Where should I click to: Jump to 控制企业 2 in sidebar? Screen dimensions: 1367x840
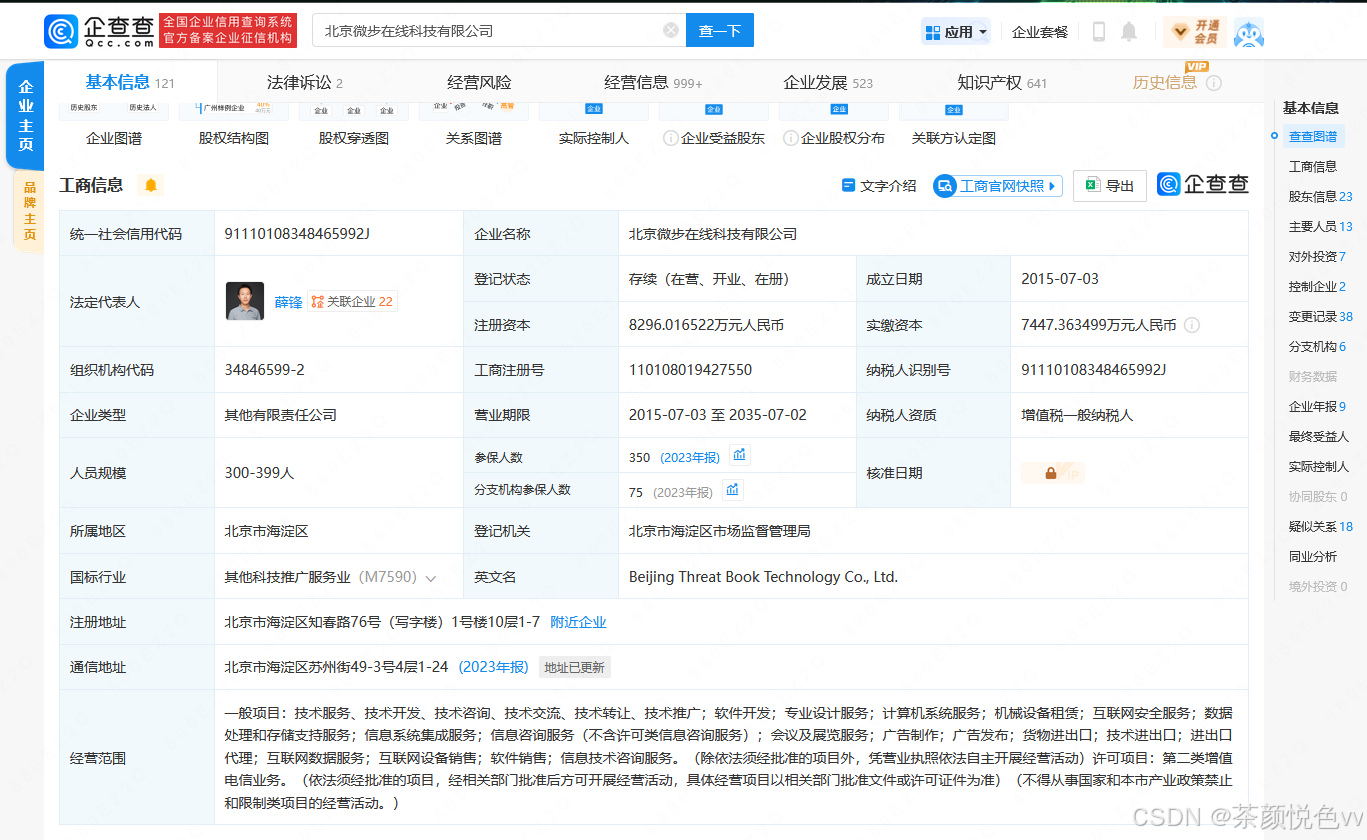coord(1318,287)
